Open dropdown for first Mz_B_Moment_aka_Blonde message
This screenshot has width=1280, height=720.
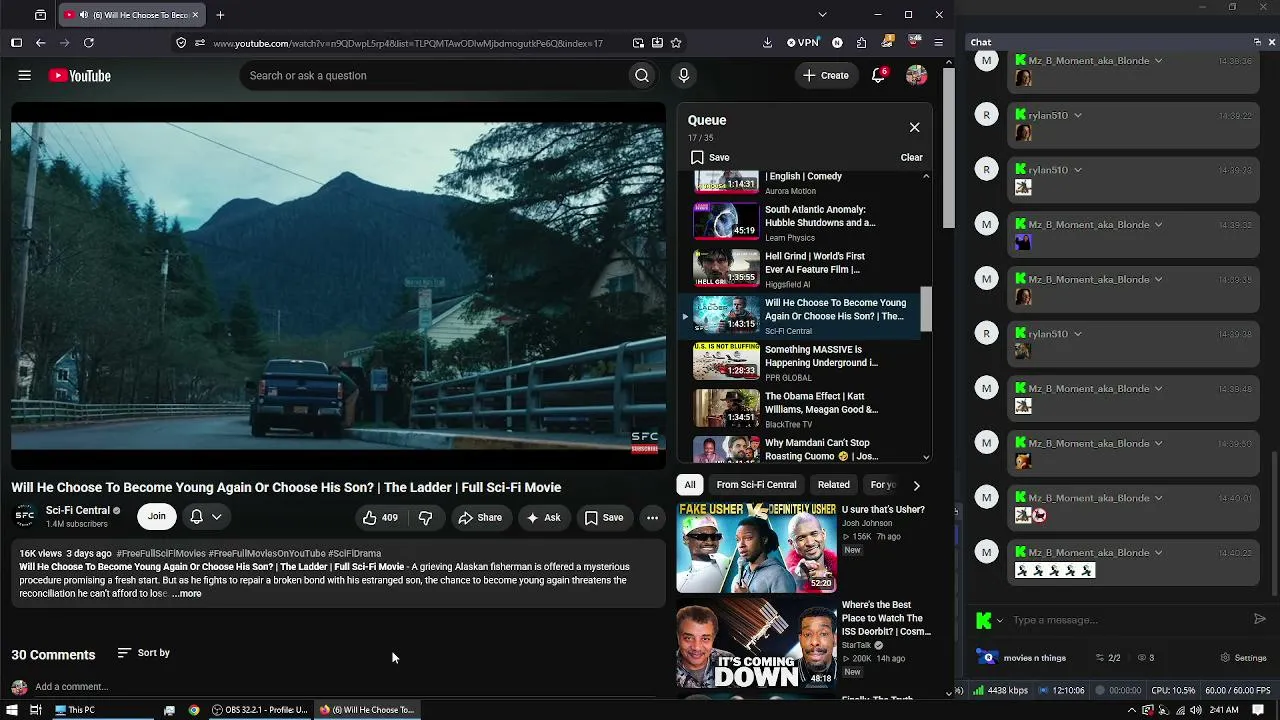tap(1158, 61)
